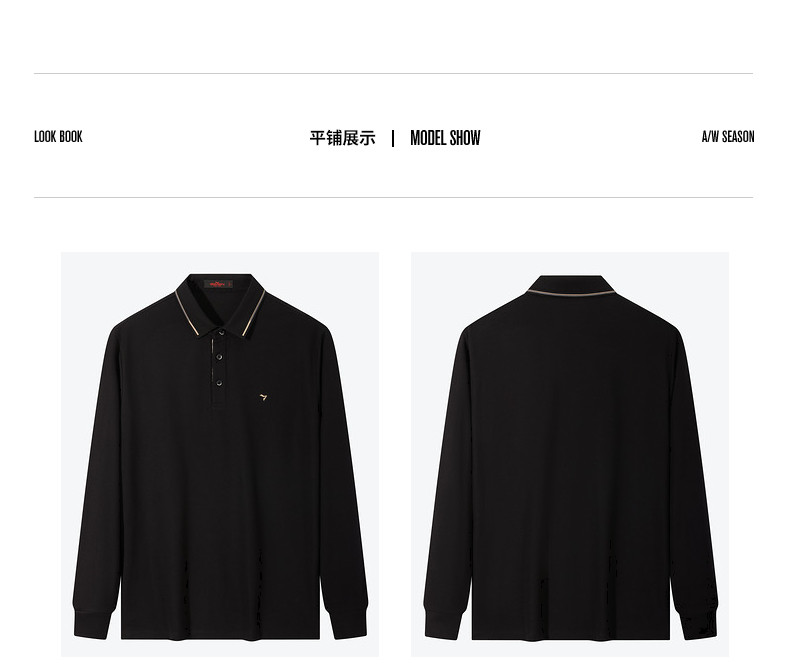
Task: Click the left gold collar stripe, front shirt
Action: [x=186, y=313]
